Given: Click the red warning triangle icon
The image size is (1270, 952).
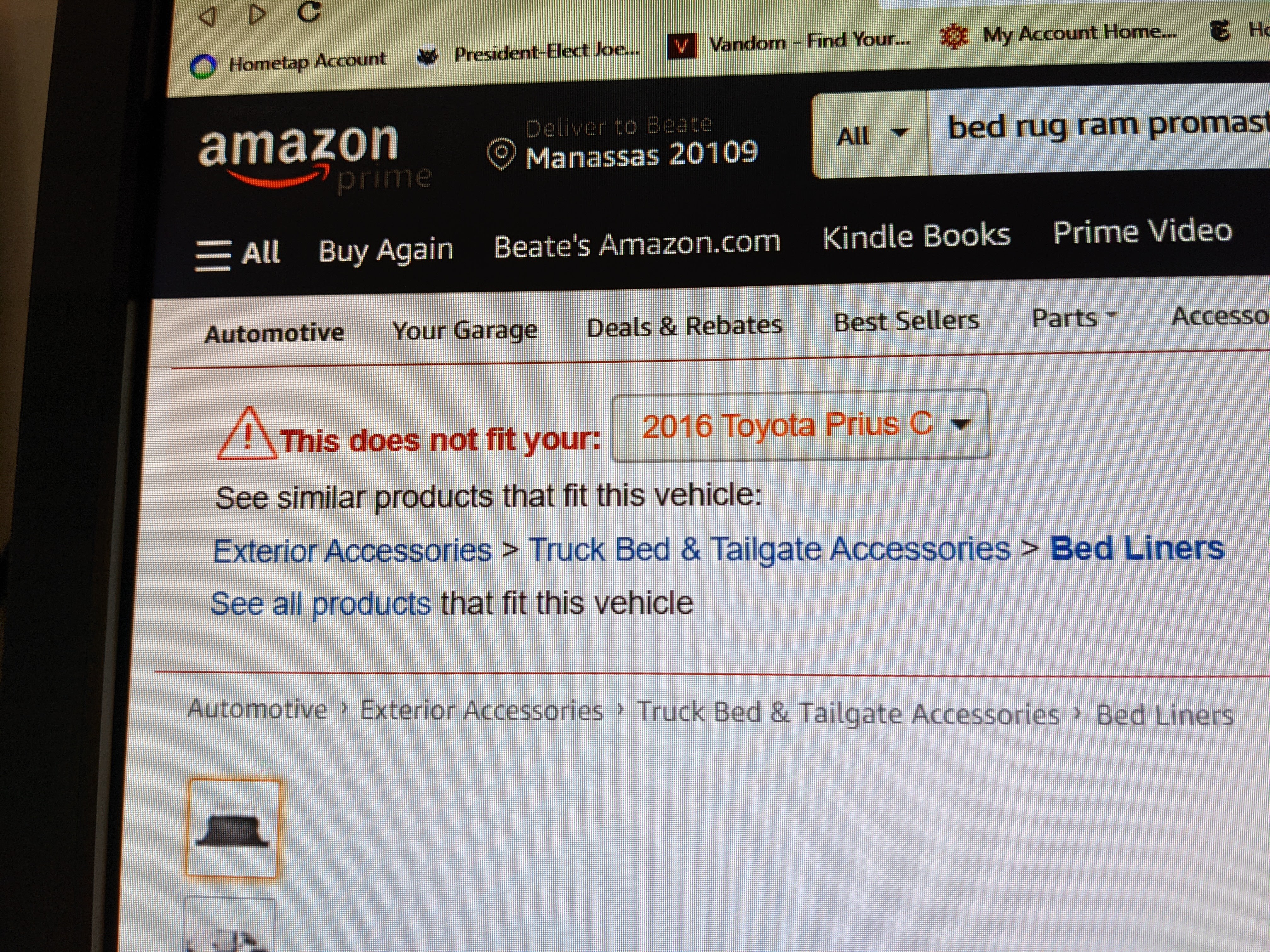Looking at the screenshot, I should 247,434.
